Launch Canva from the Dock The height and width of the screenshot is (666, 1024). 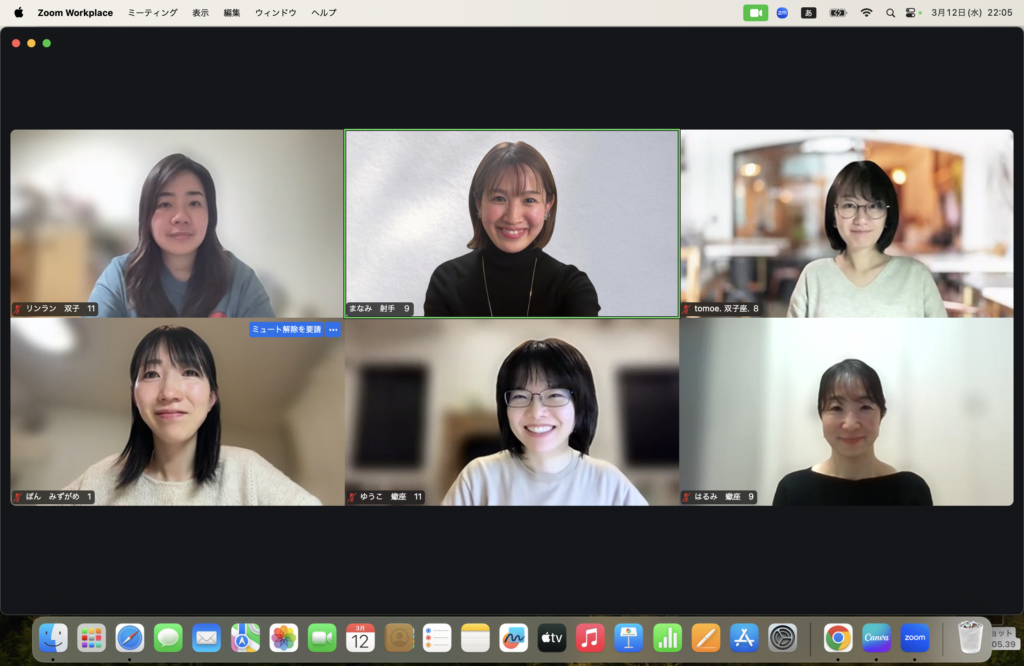(x=876, y=637)
